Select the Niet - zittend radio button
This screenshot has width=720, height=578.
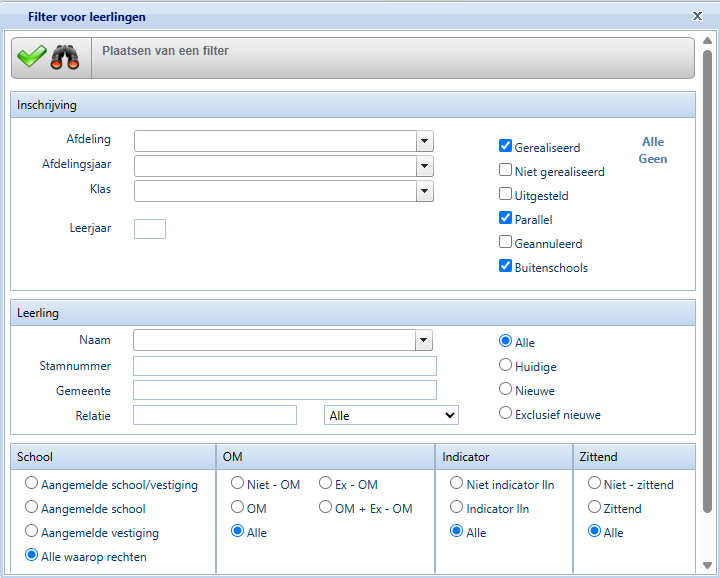click(x=594, y=483)
